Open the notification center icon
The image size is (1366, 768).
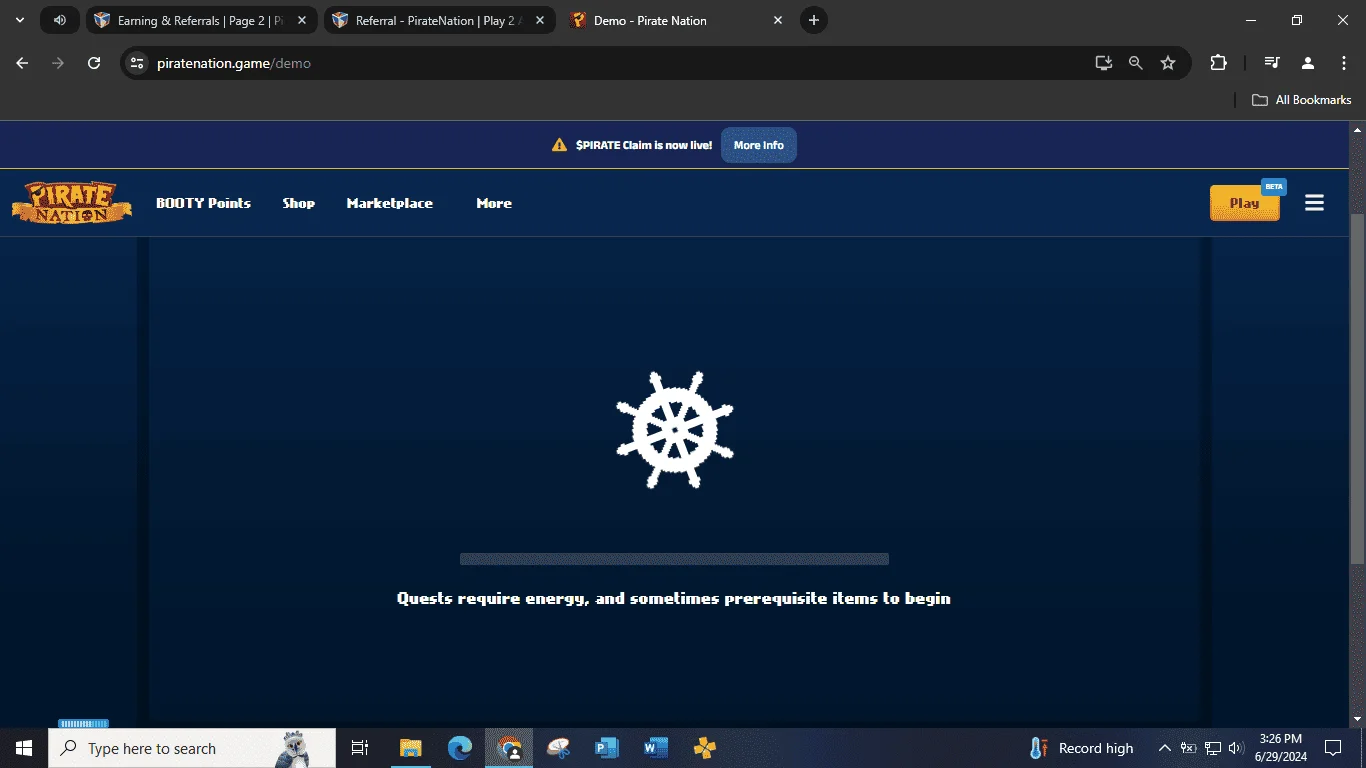pos(1333,748)
